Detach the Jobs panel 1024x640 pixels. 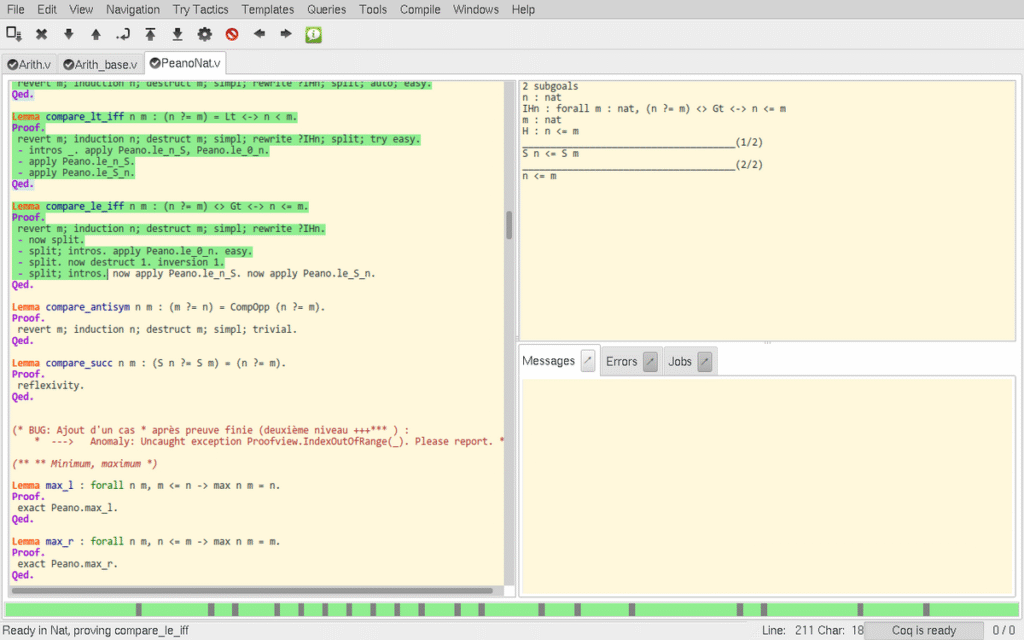click(x=704, y=362)
